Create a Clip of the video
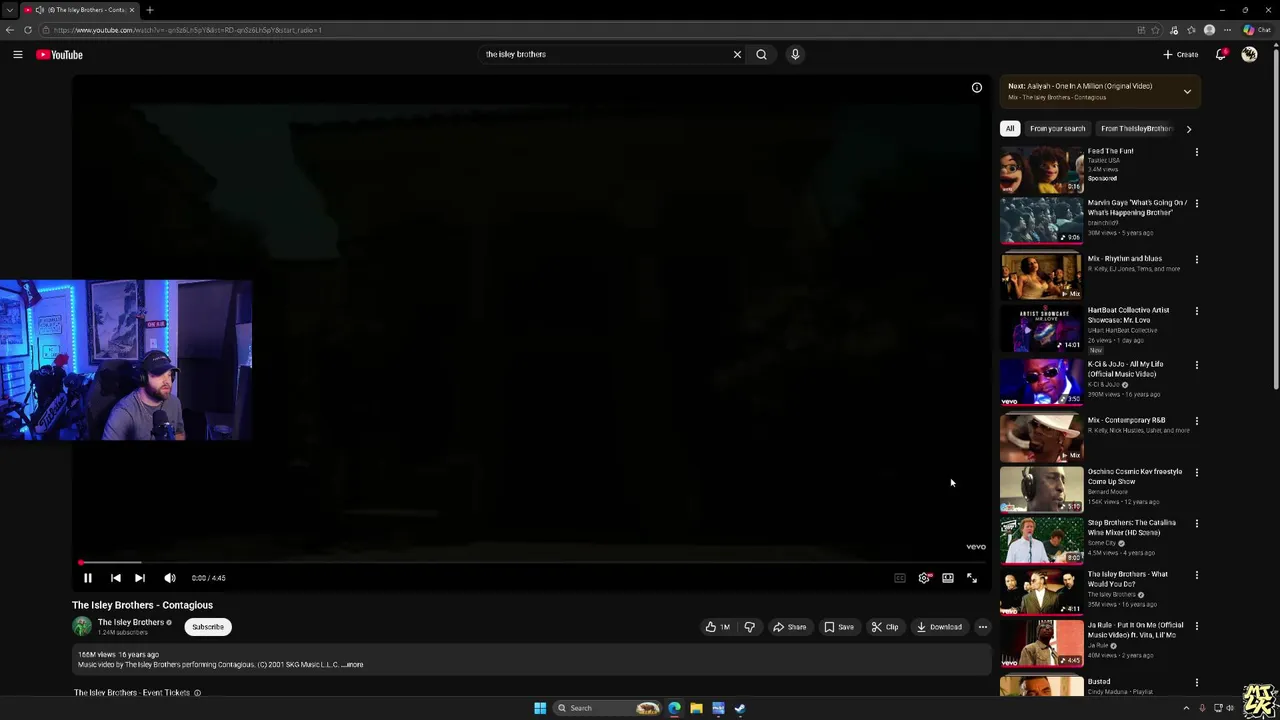This screenshot has height=720, width=1280. point(885,627)
